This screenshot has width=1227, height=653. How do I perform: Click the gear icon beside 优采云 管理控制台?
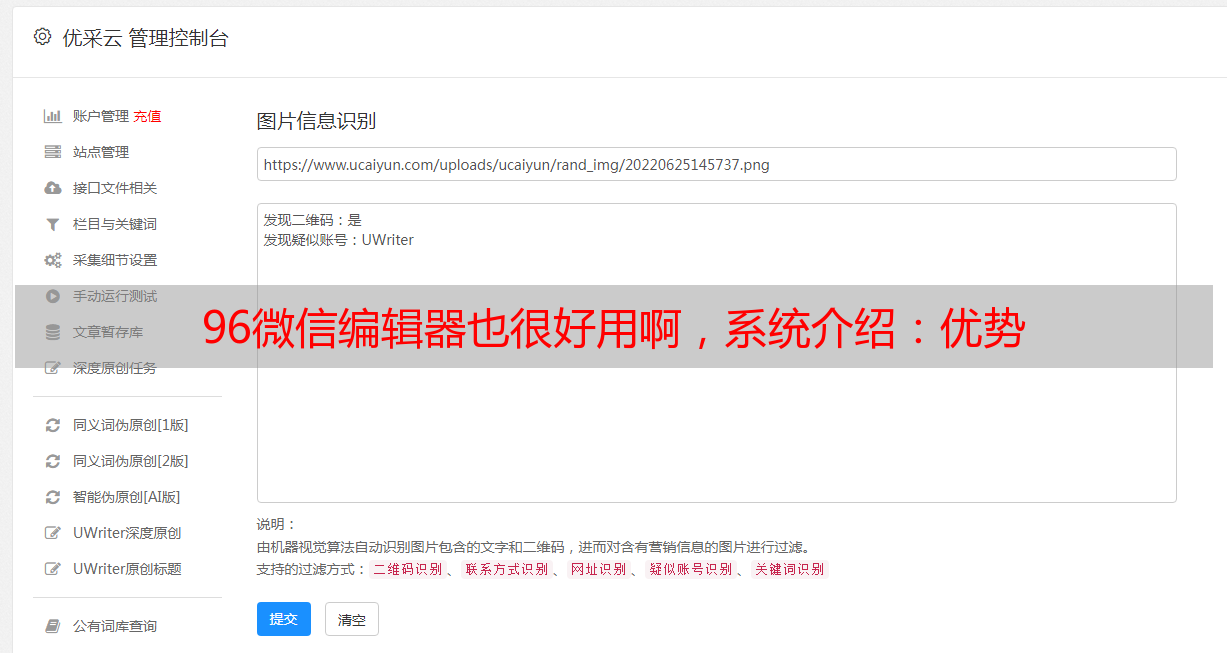42,37
